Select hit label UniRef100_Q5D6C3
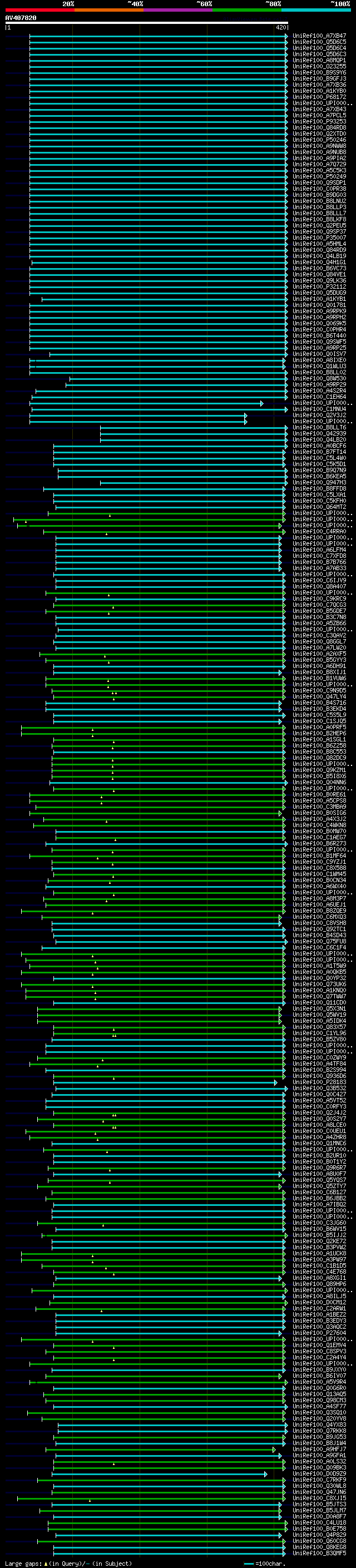Screen dimensions: 356x1568 click(x=319, y=54)
